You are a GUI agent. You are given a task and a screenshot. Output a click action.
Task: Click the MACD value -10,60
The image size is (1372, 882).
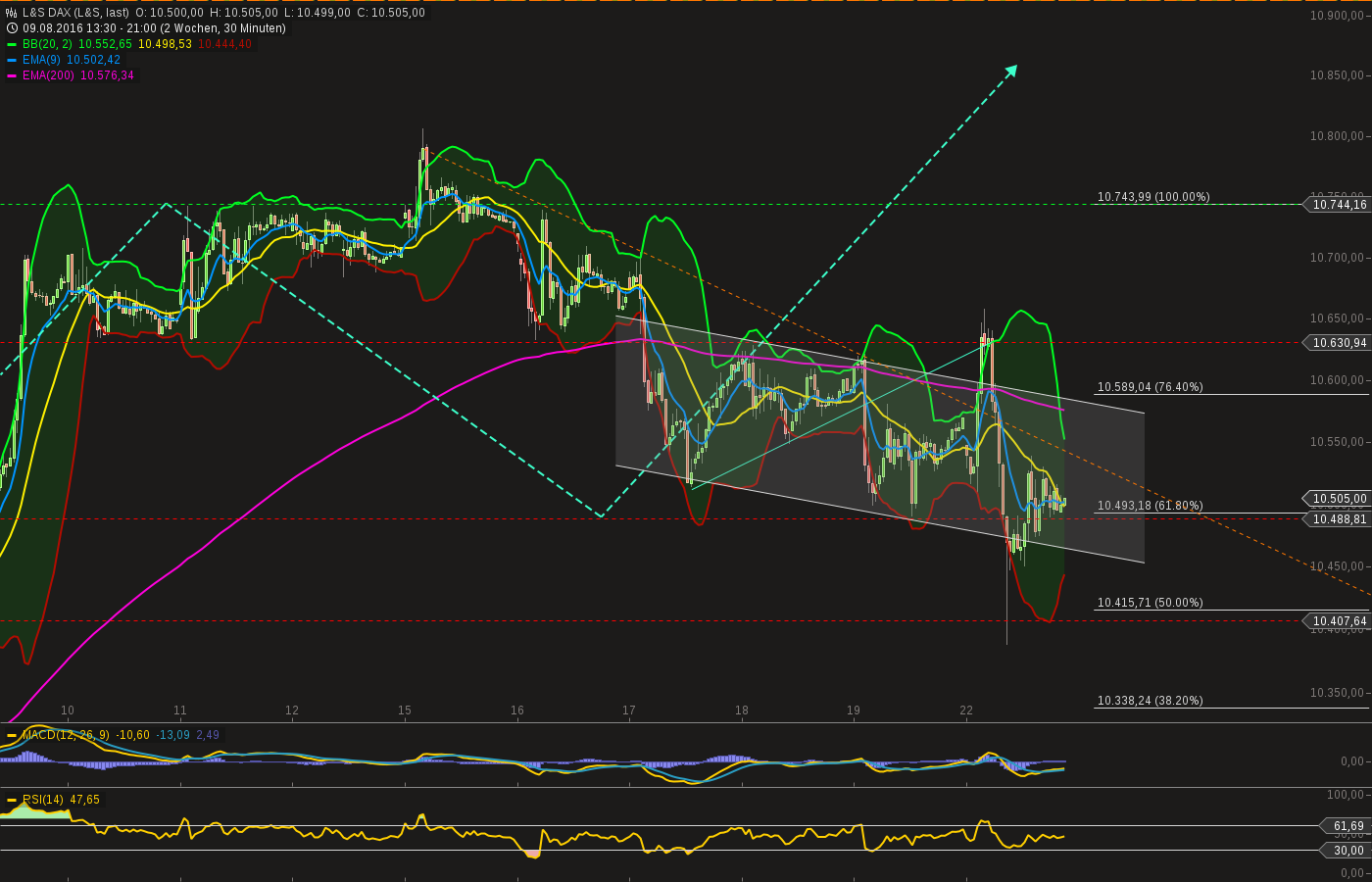[133, 735]
